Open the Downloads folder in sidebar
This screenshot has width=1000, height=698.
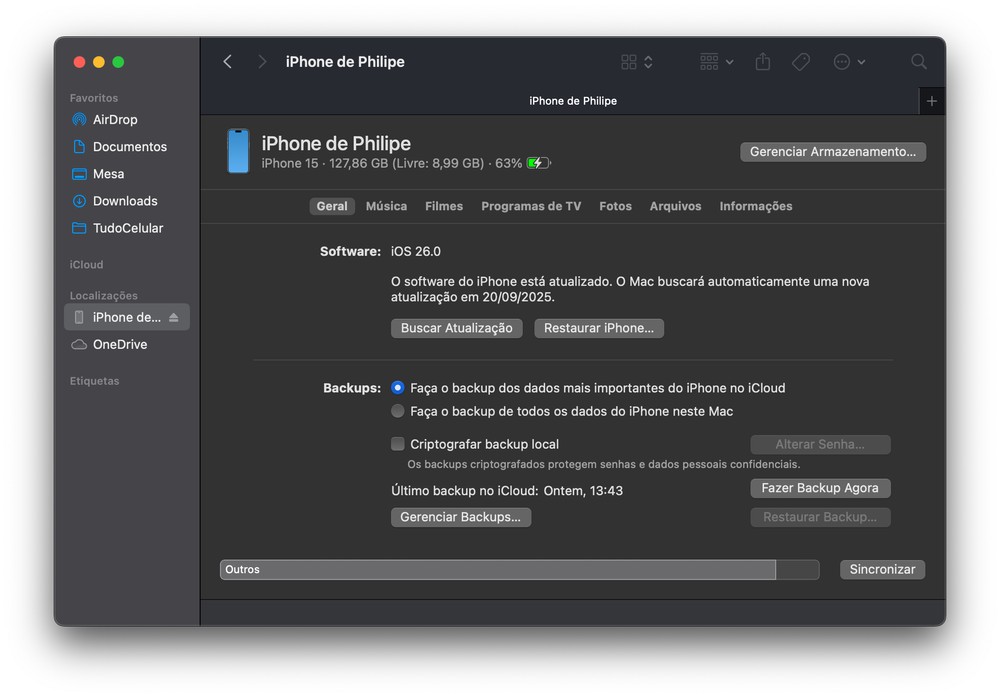pyautogui.click(x=125, y=201)
